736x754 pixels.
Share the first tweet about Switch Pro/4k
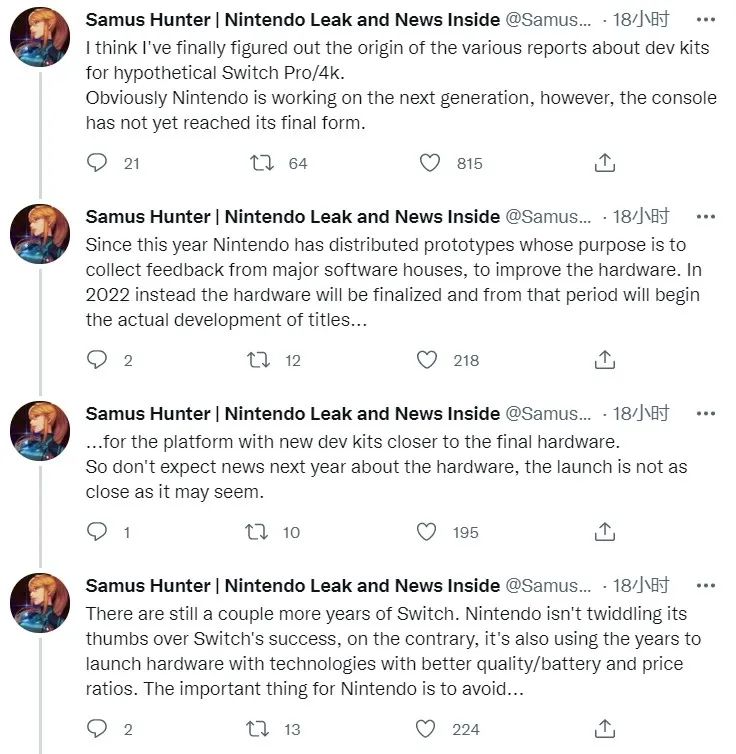(604, 163)
